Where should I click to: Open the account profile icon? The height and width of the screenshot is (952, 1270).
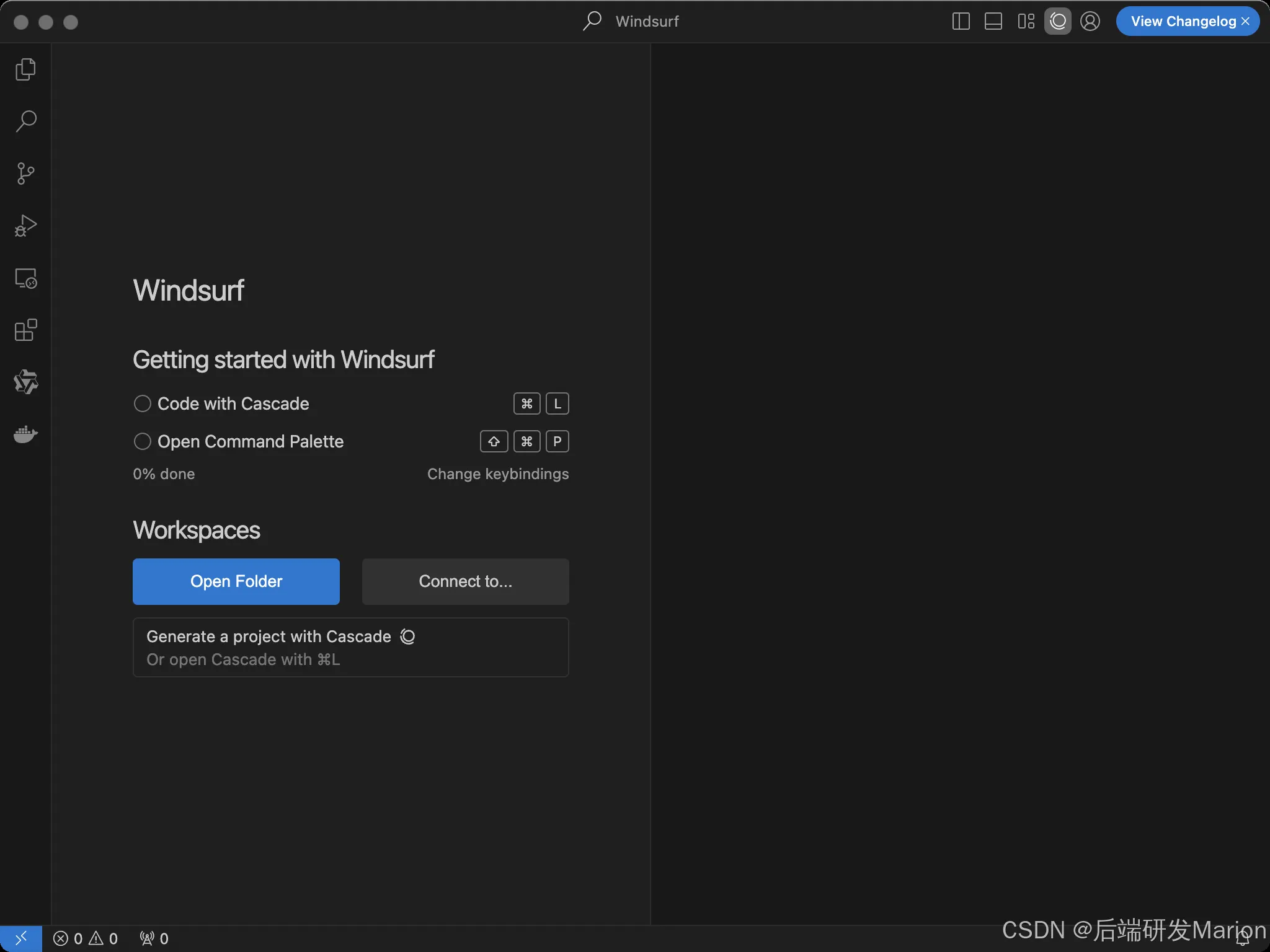point(1090,21)
